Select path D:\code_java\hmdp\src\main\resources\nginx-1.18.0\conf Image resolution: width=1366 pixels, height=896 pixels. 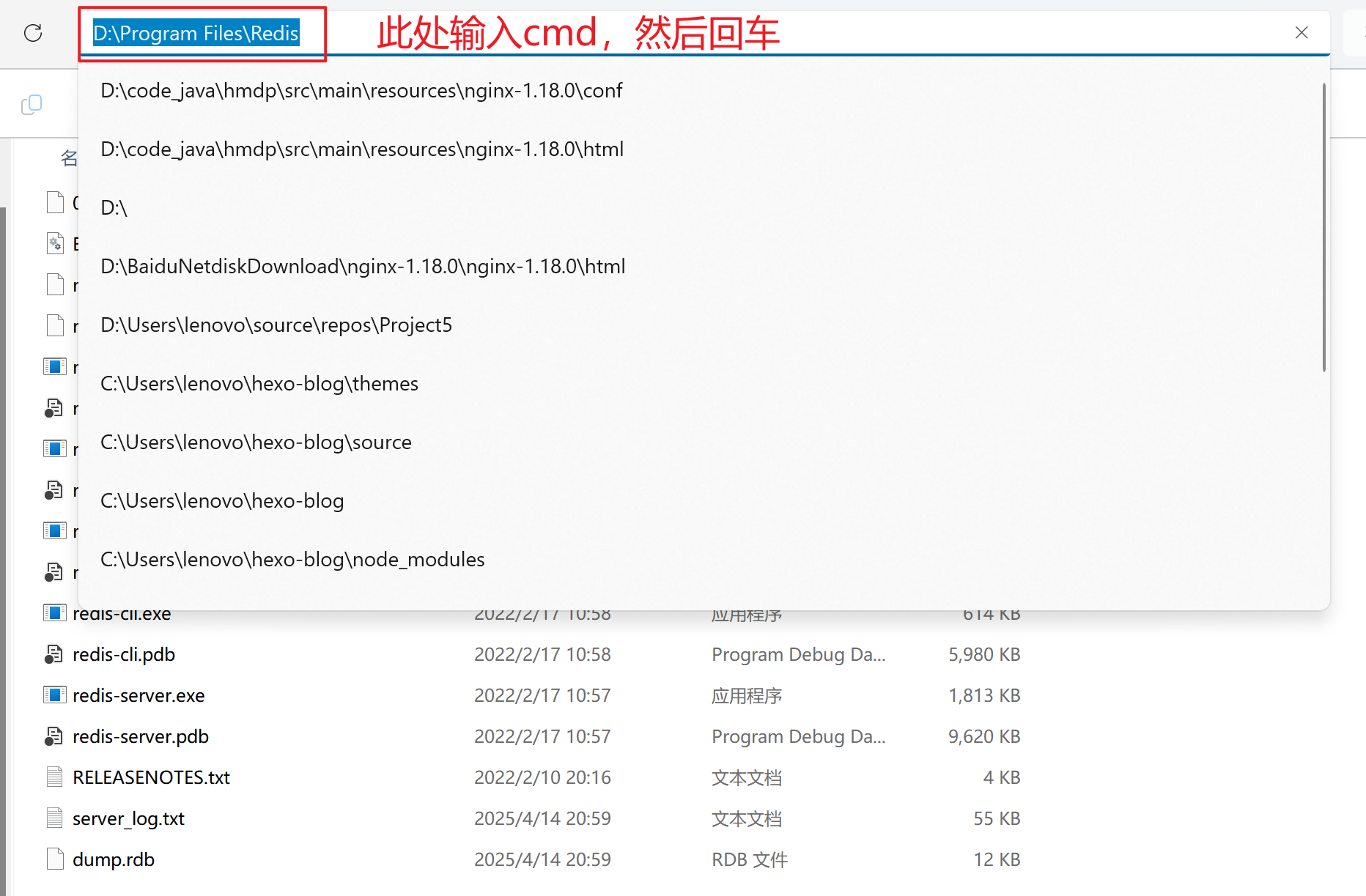(361, 90)
